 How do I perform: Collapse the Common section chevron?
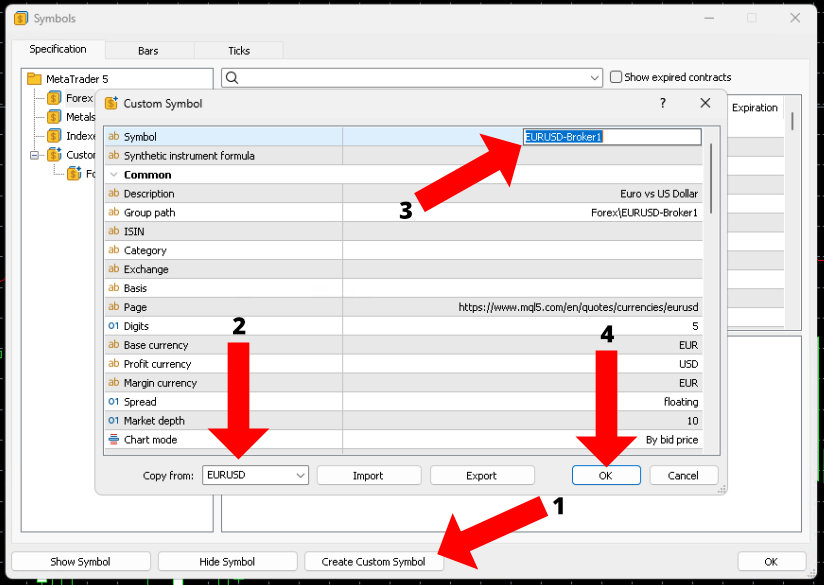pos(114,175)
